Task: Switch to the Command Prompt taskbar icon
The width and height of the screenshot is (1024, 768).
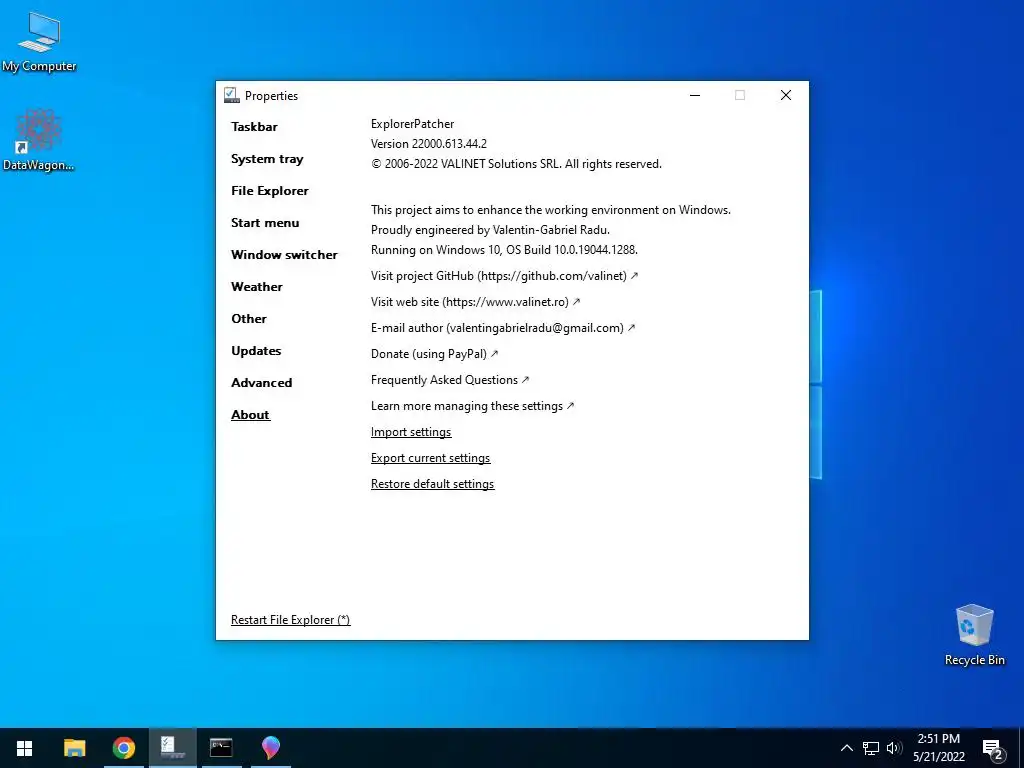Action: [x=221, y=748]
